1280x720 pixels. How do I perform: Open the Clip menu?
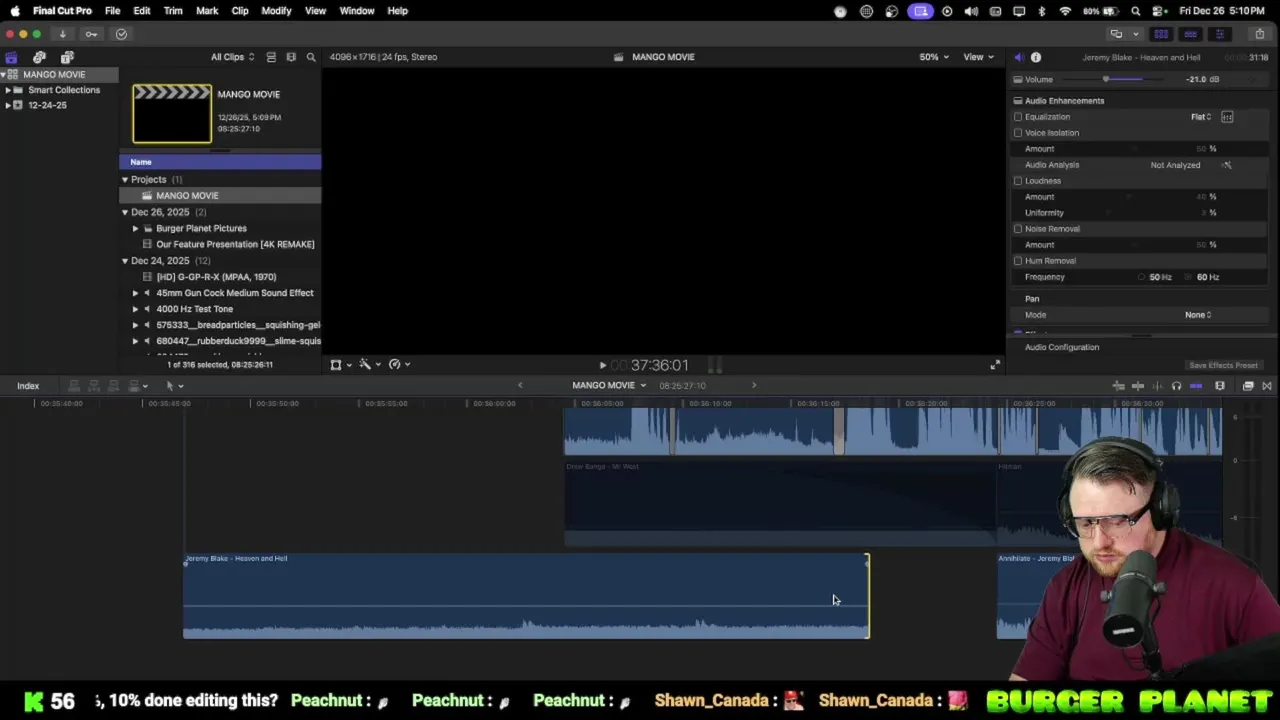[240, 11]
